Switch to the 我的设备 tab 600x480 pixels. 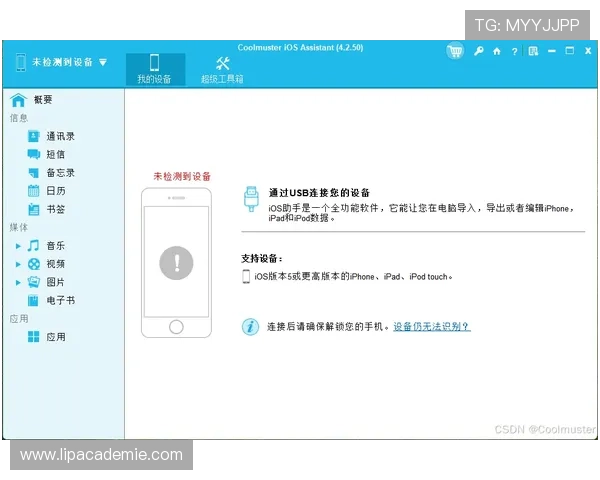coord(155,69)
